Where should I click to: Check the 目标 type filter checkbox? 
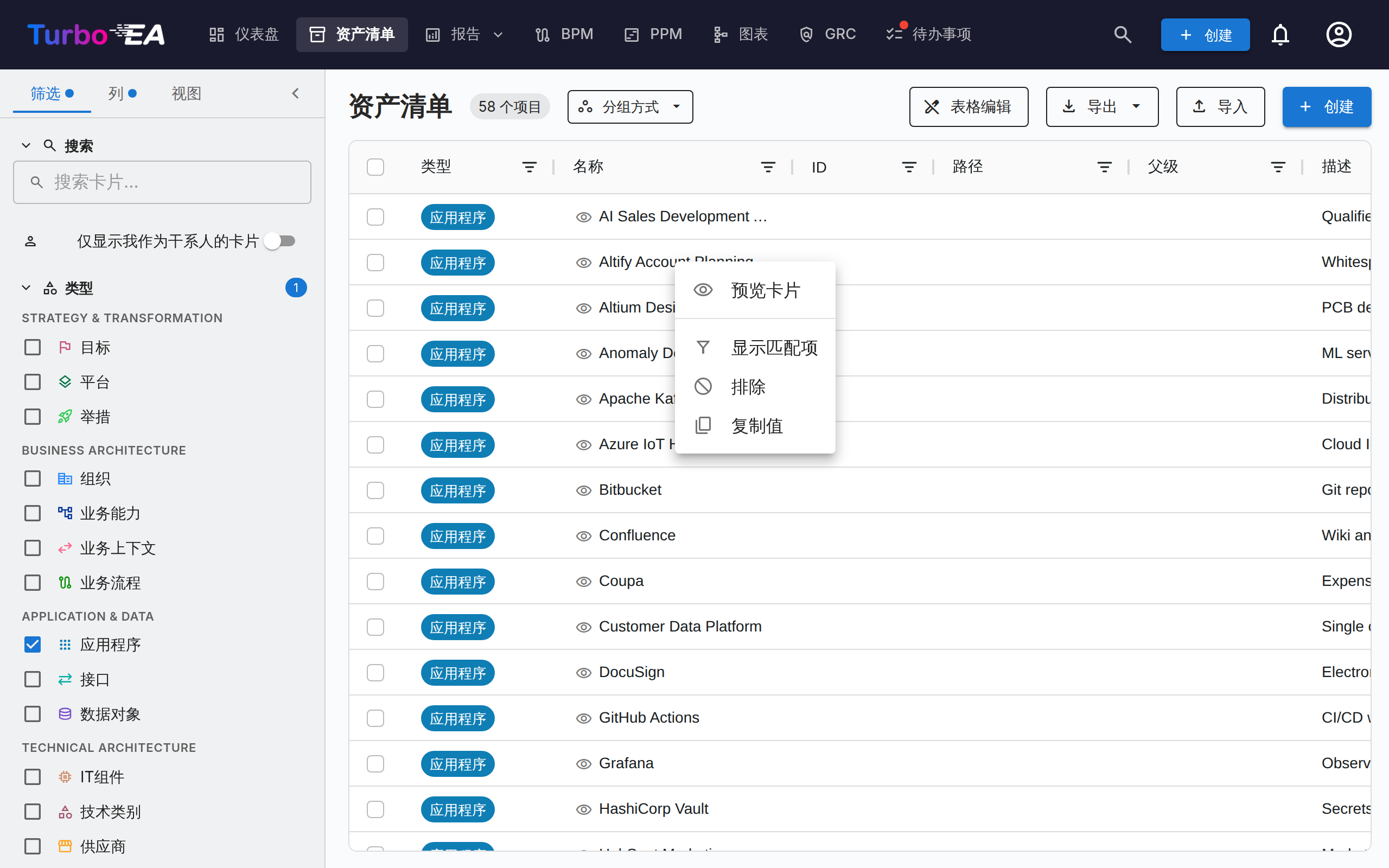[33, 347]
